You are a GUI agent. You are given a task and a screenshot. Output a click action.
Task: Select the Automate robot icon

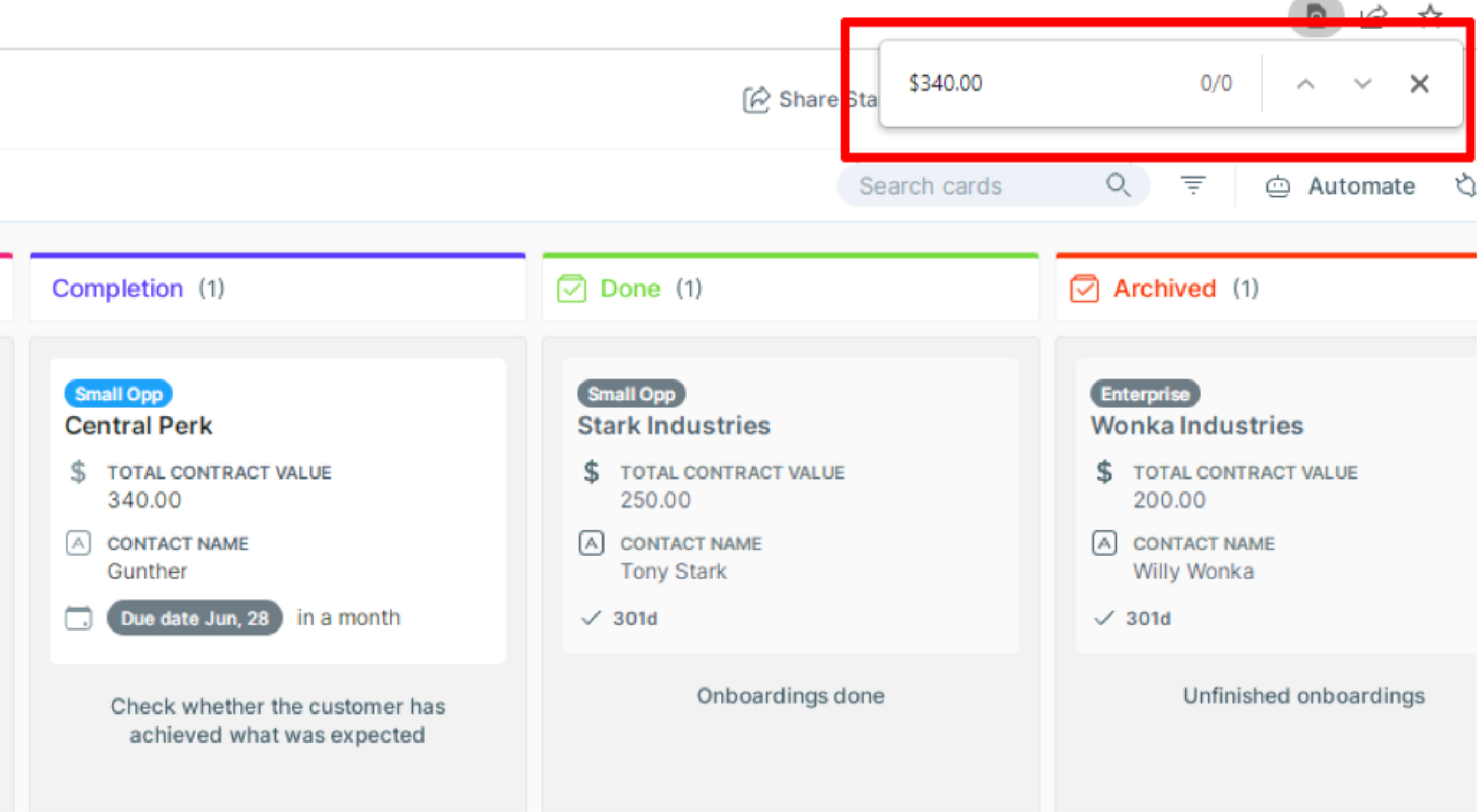click(1278, 186)
